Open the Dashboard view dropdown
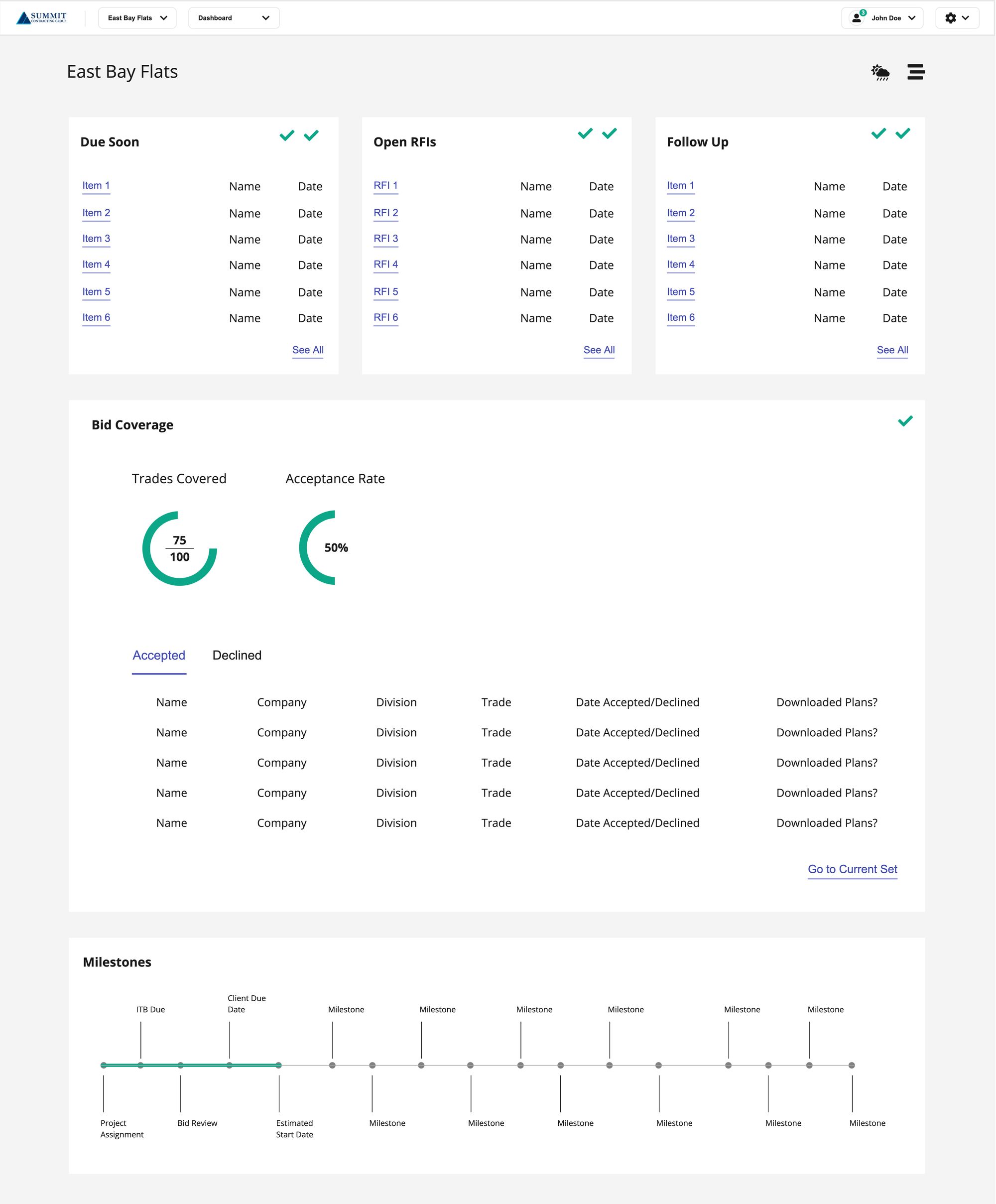Image resolution: width=996 pixels, height=1204 pixels. 233,18
